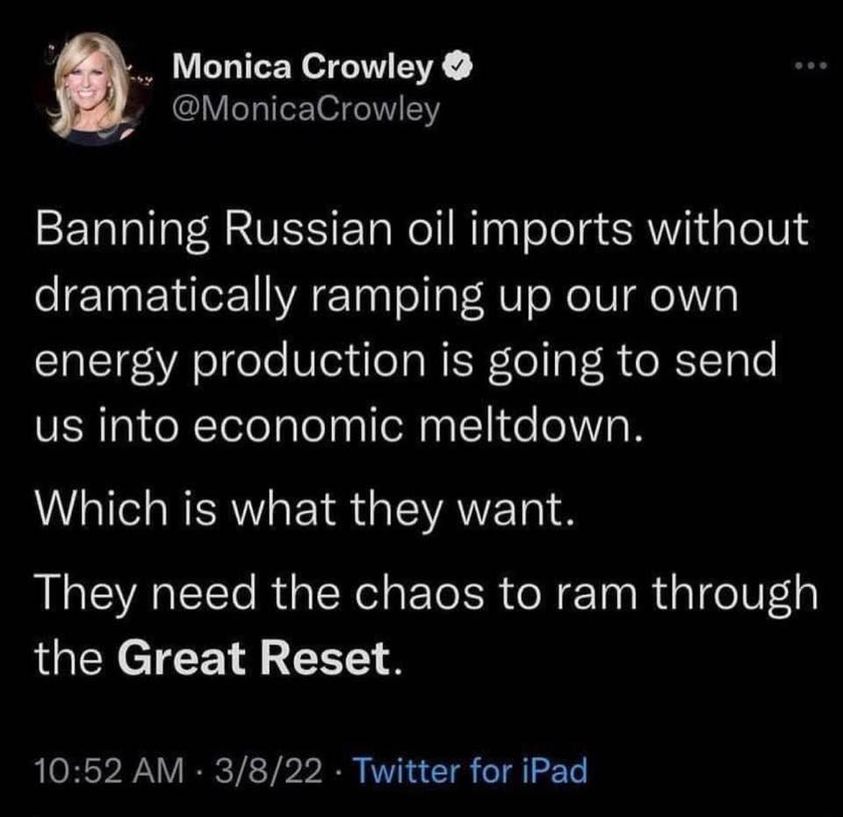Click the display name Monica Crowley
Screen dimensions: 843x817
[303, 68]
